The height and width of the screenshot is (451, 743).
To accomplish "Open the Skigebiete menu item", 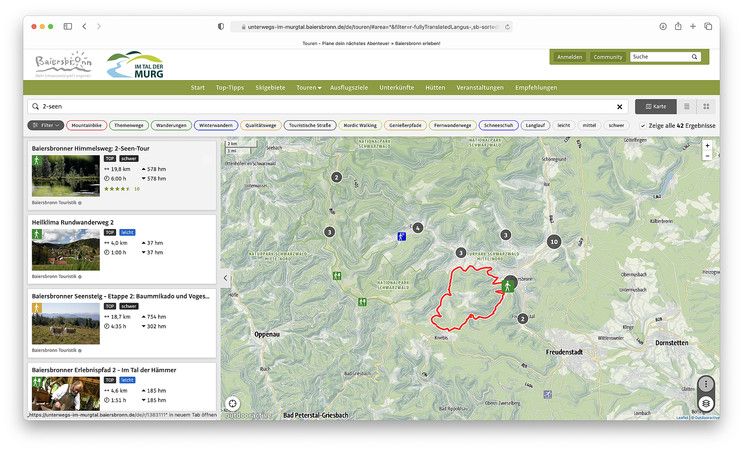I will [x=270, y=88].
